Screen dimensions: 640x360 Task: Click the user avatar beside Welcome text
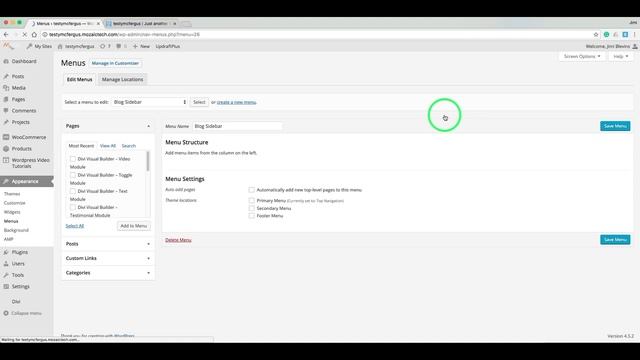pos(635,47)
